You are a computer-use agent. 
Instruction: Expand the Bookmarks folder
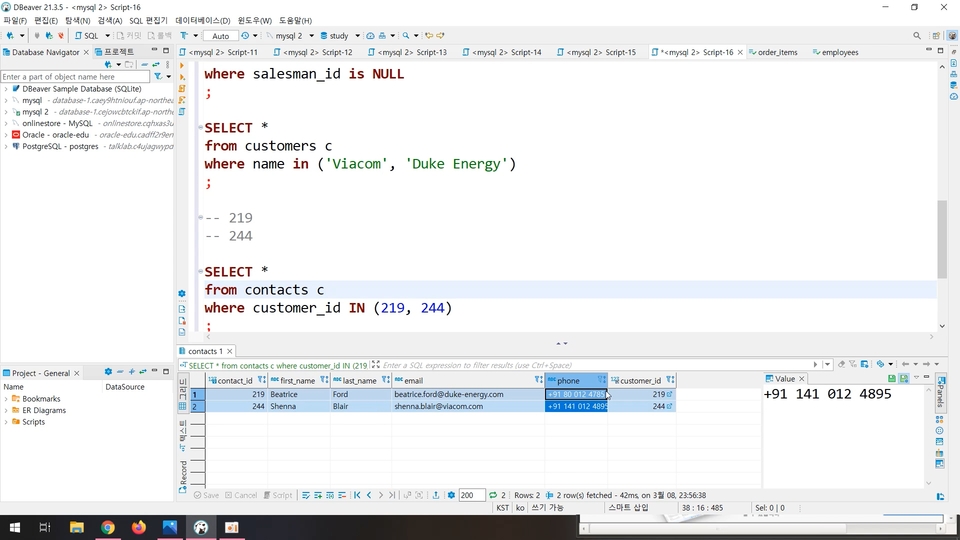point(6,399)
